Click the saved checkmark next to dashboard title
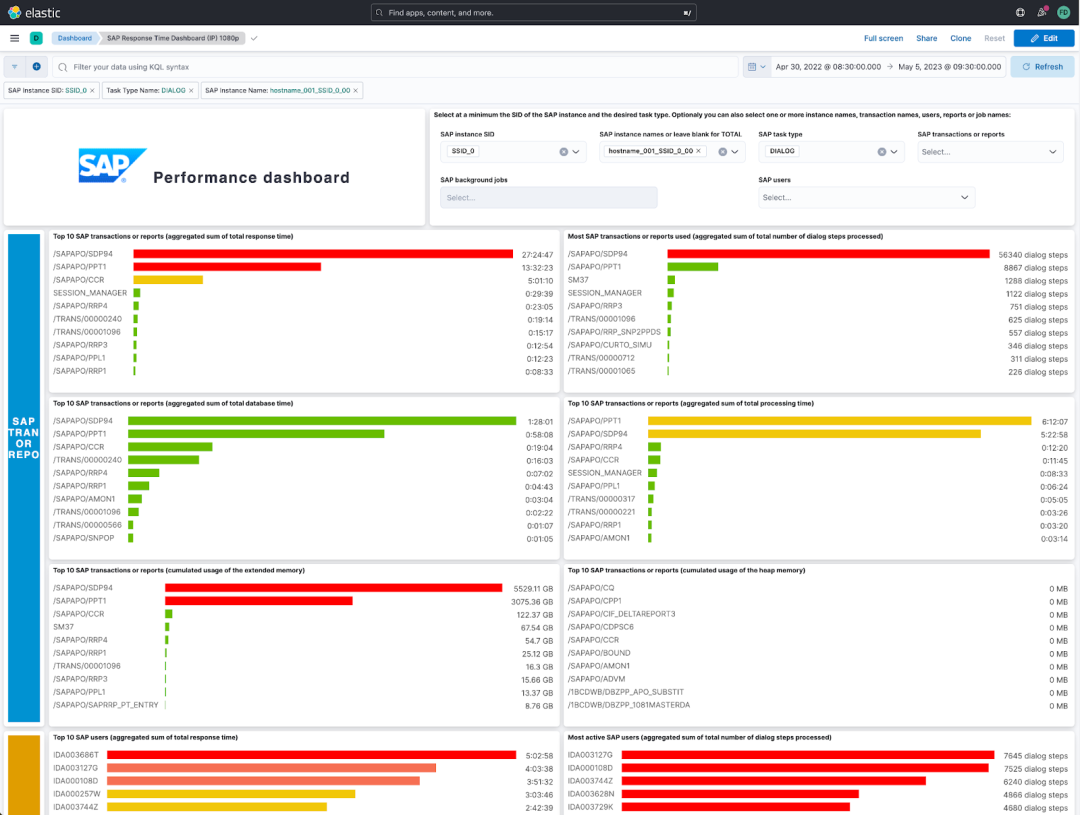1080x815 pixels. click(x=254, y=39)
